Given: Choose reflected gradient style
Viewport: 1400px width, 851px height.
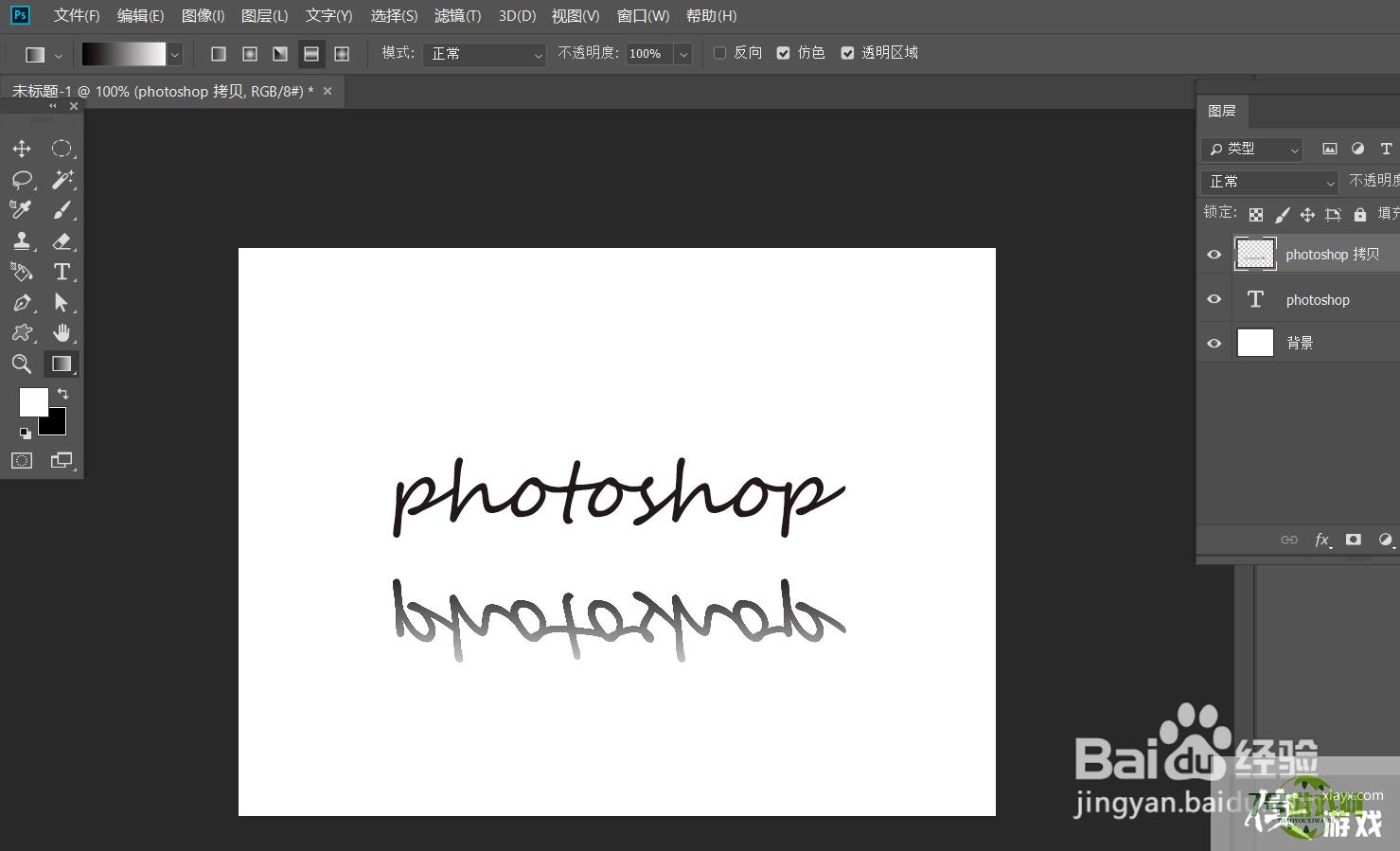Looking at the screenshot, I should 311,54.
